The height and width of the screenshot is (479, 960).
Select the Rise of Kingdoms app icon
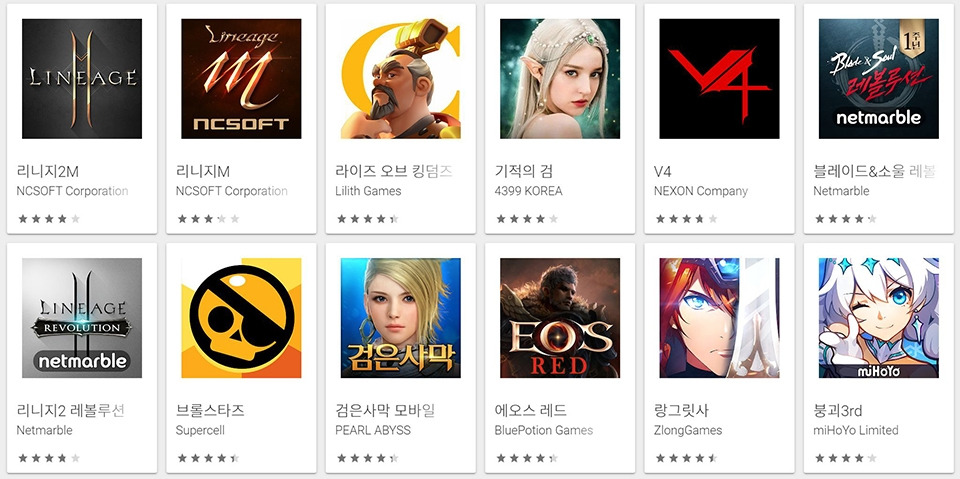coord(400,78)
